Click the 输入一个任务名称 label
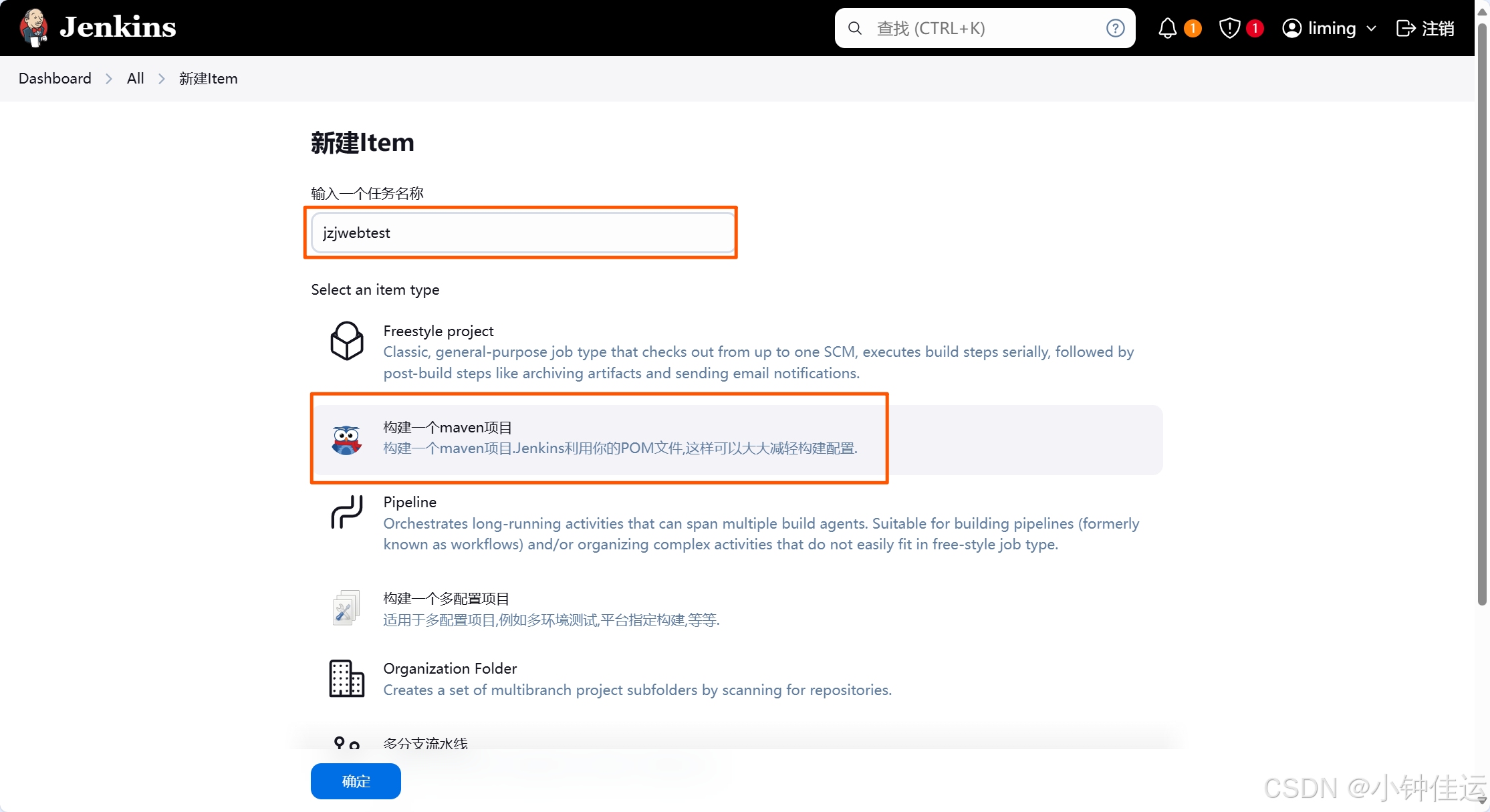This screenshot has height=812, width=1490. [x=367, y=193]
